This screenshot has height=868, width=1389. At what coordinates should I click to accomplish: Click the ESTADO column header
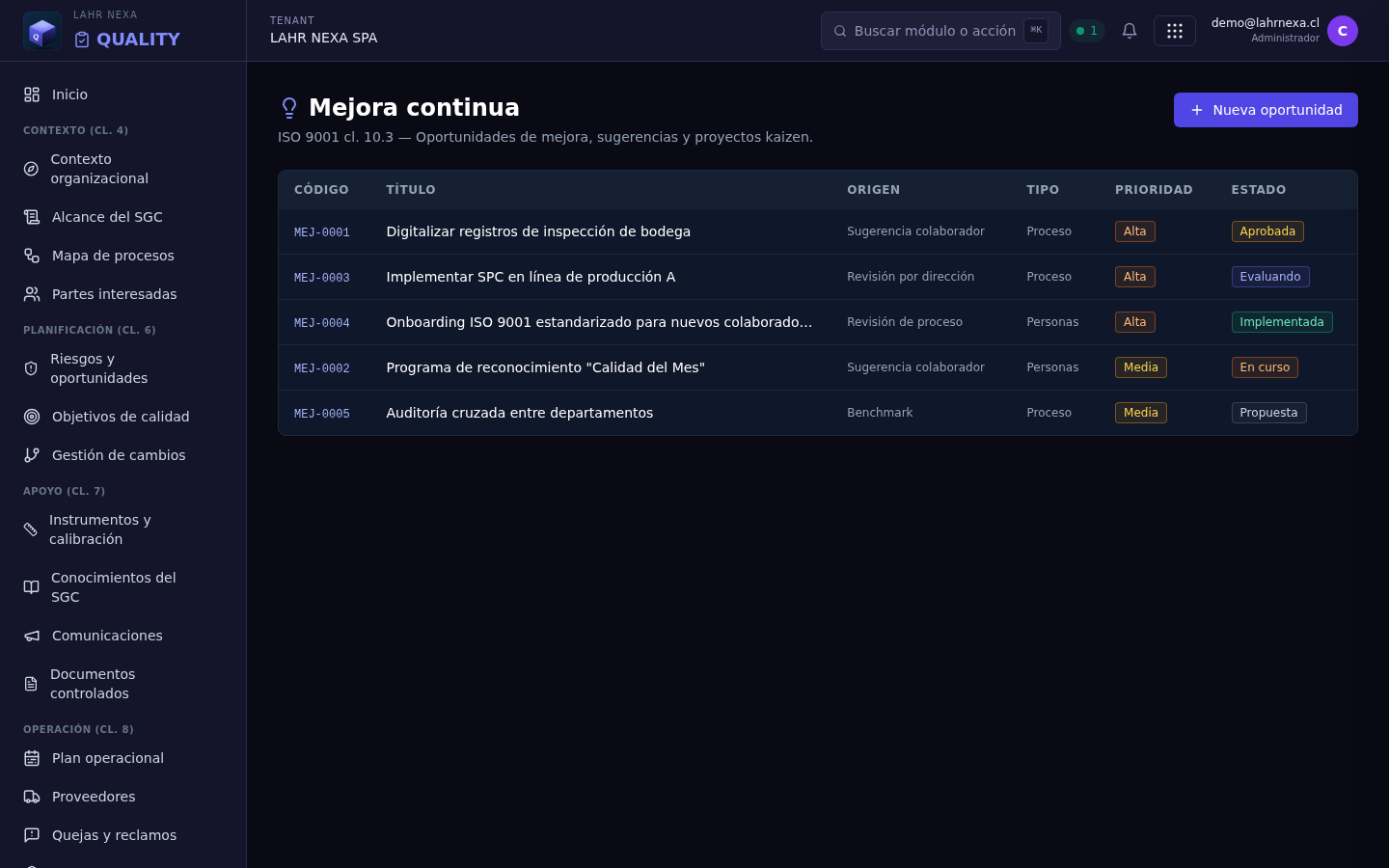(1259, 190)
